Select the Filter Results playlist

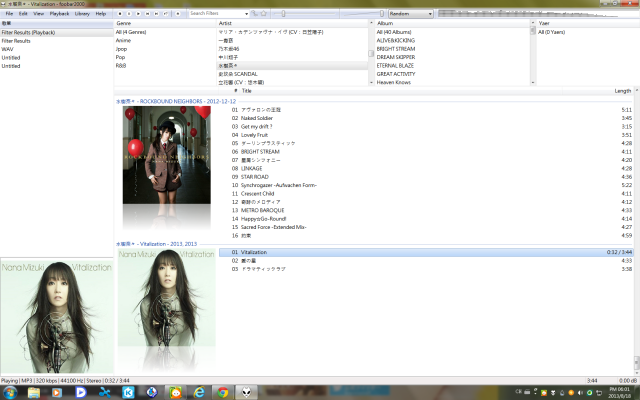56,41
